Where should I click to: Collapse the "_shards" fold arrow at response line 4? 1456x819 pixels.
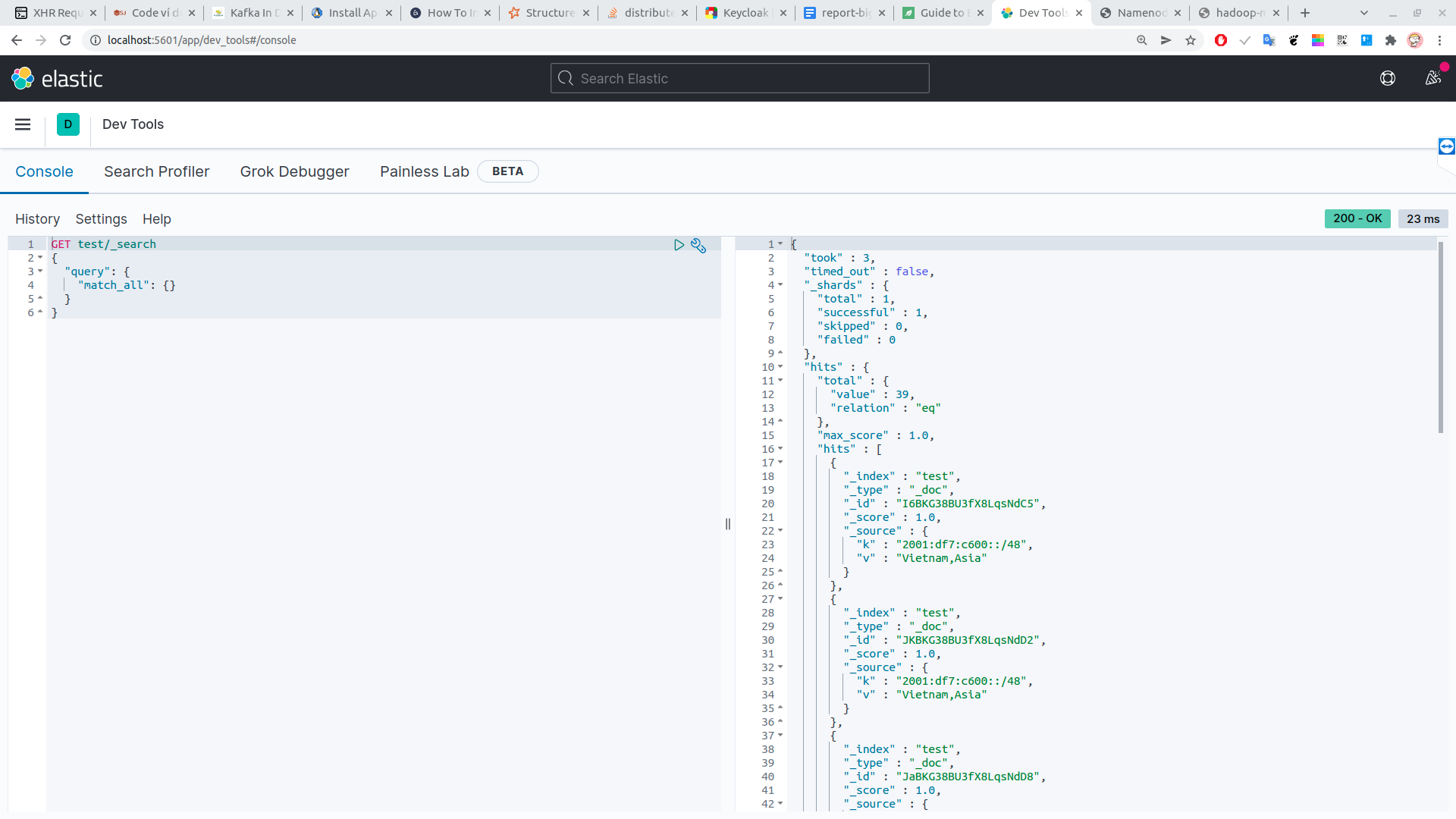(x=780, y=285)
